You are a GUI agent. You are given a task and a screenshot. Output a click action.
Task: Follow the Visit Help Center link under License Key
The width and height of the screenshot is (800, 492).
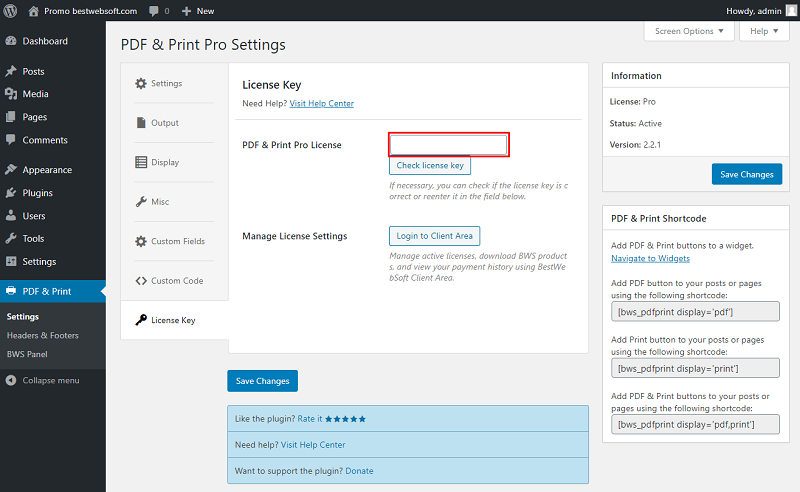(321, 103)
